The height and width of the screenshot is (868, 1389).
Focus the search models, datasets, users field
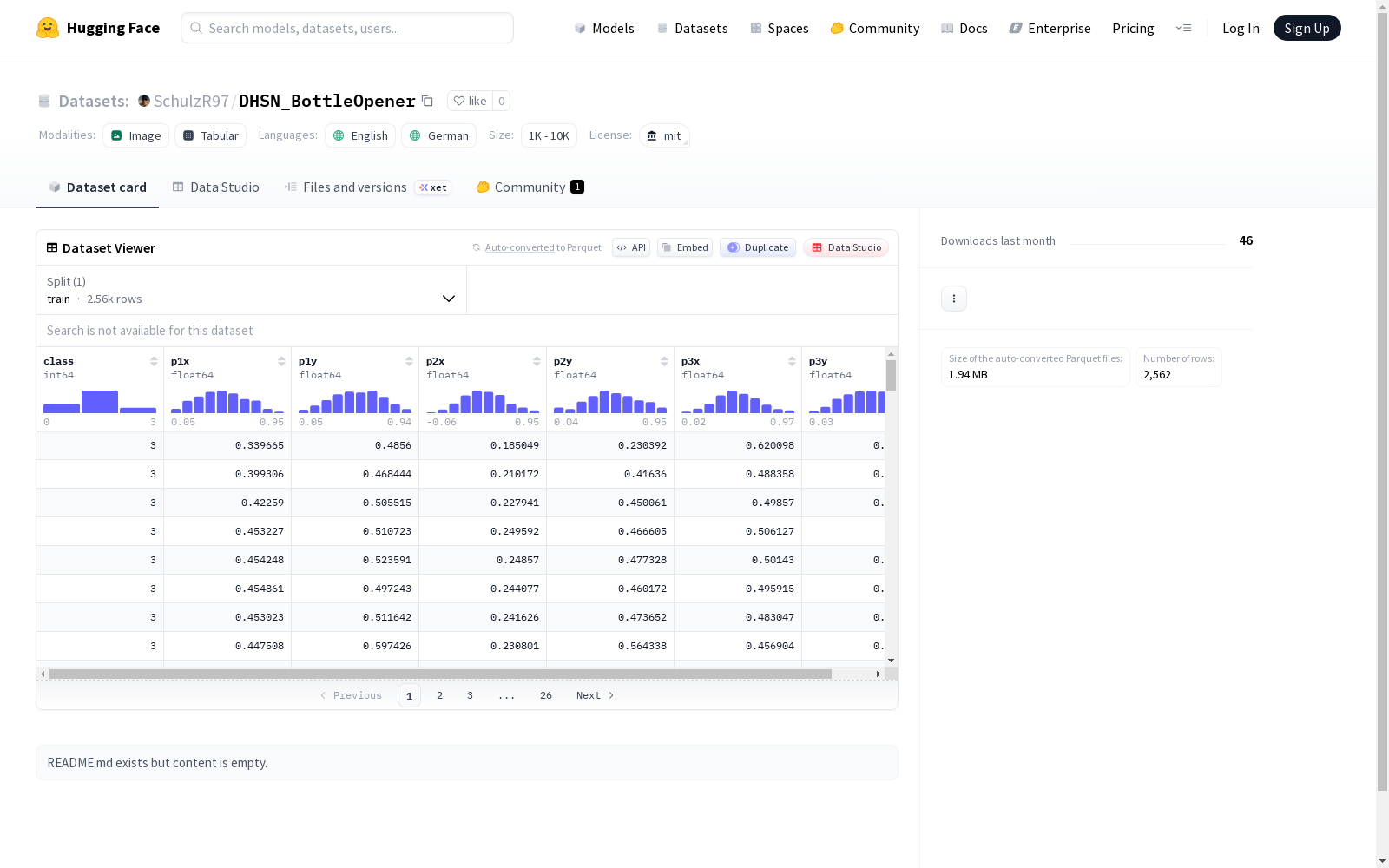click(347, 28)
